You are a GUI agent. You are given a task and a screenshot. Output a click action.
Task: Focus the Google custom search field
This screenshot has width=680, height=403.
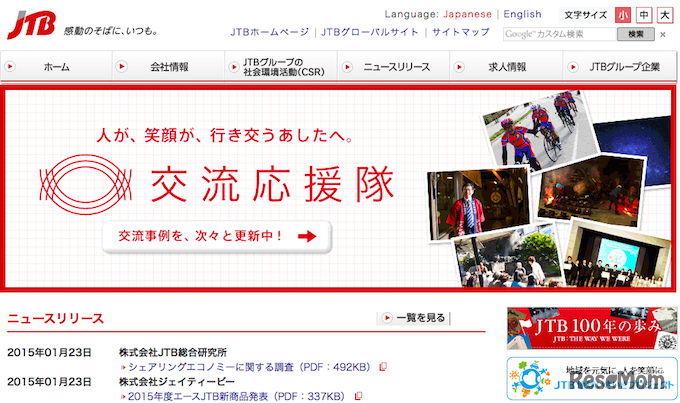tap(559, 34)
